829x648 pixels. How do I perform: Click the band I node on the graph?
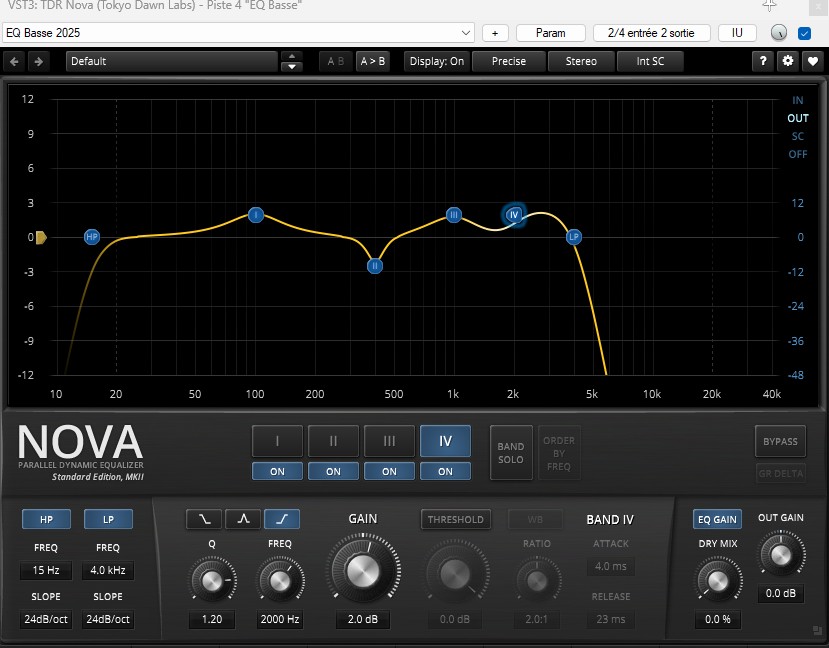(x=256, y=215)
